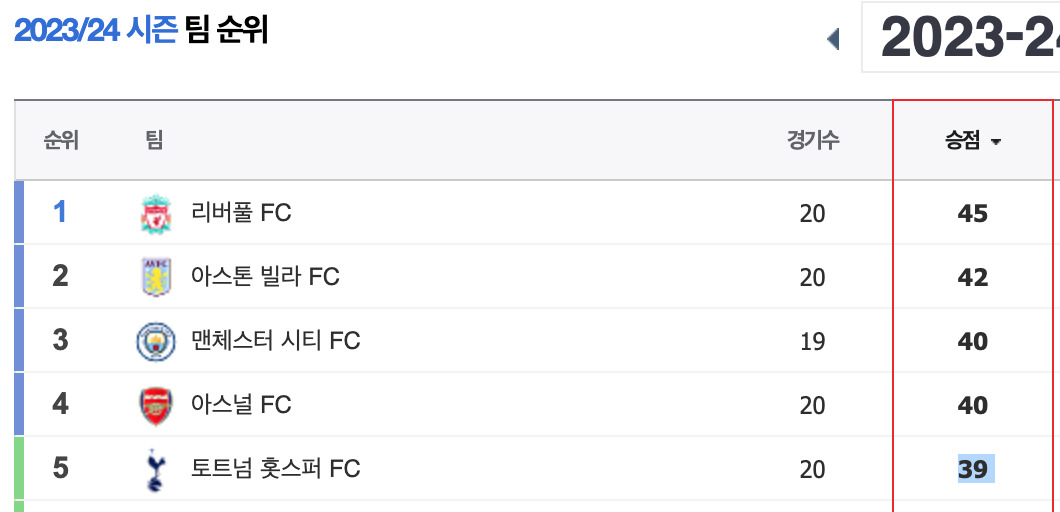1060x512 pixels.
Task: Sort the table by 승점 column
Action: click(x=963, y=141)
